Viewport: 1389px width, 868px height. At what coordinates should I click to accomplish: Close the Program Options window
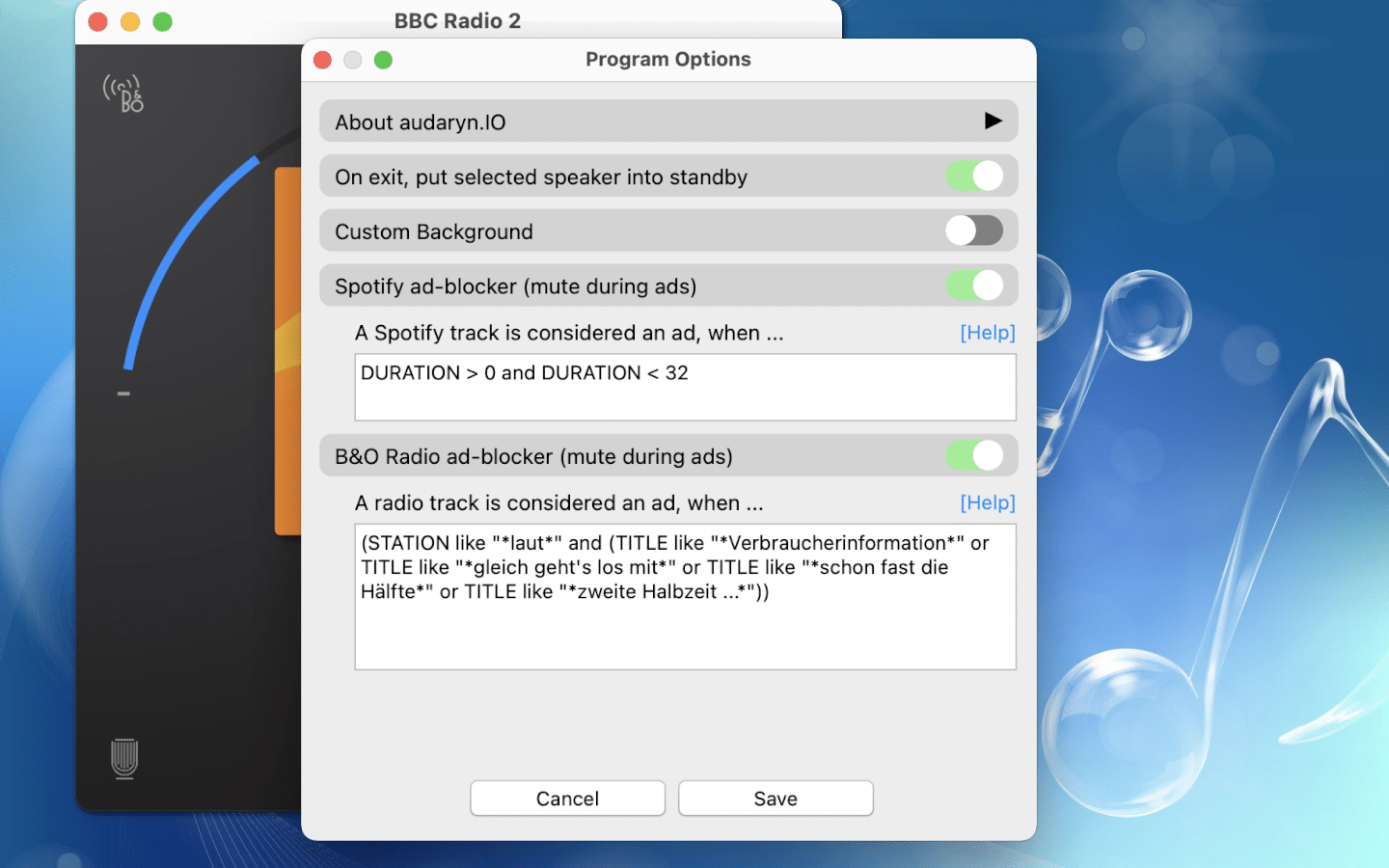tap(323, 60)
